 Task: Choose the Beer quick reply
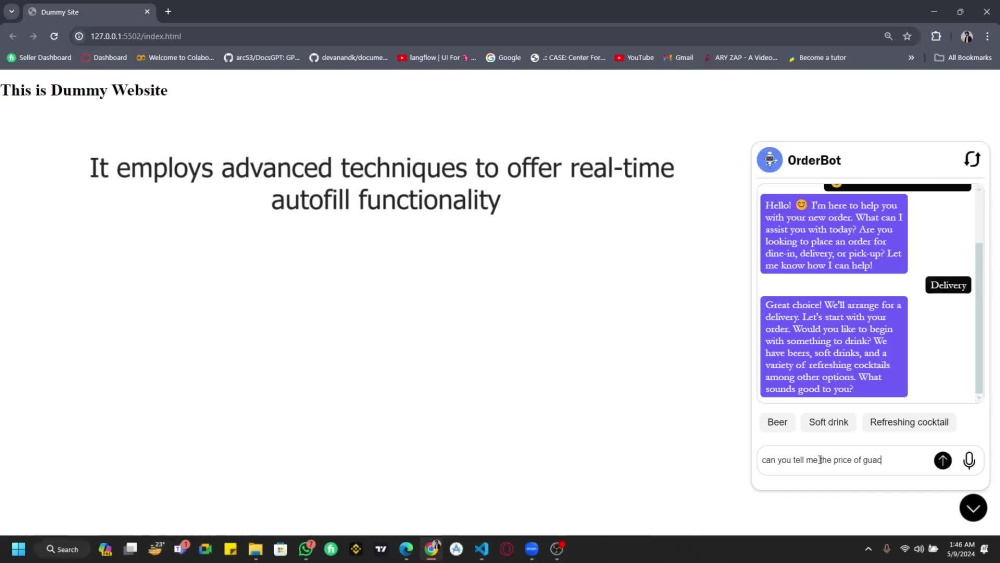pos(777,422)
